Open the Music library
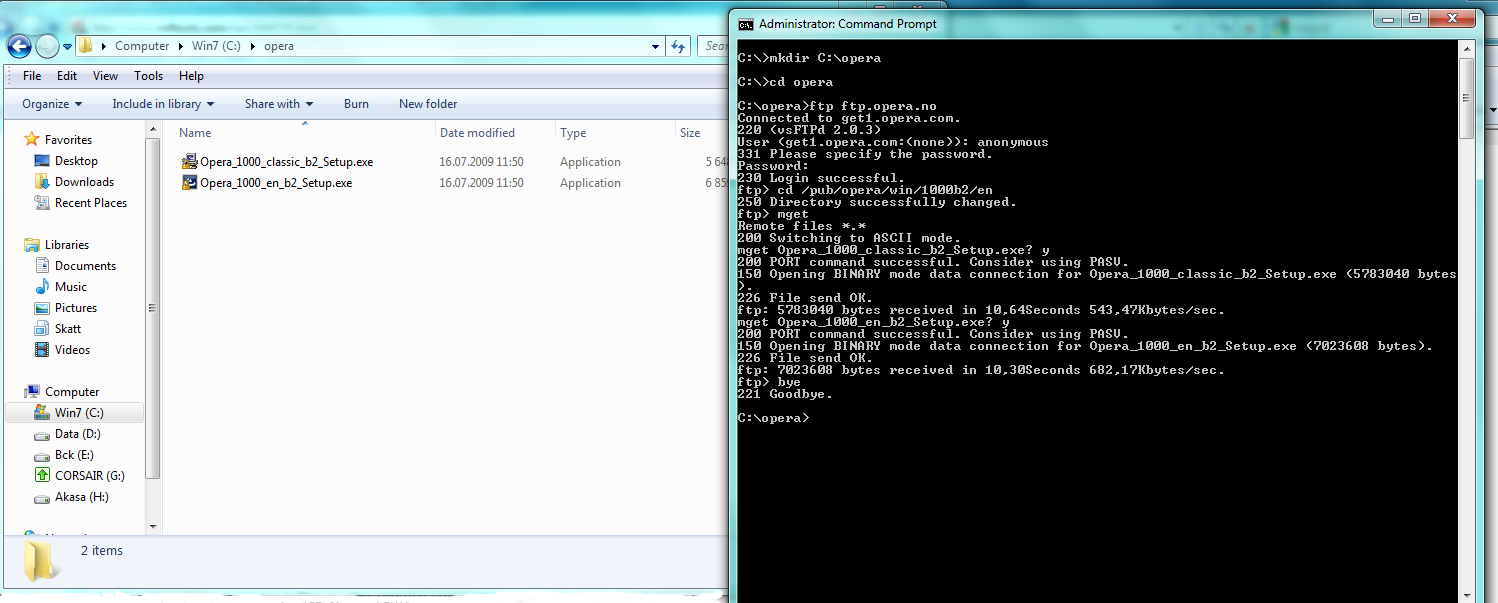Viewport: 1498px width, 603px height. tap(71, 287)
